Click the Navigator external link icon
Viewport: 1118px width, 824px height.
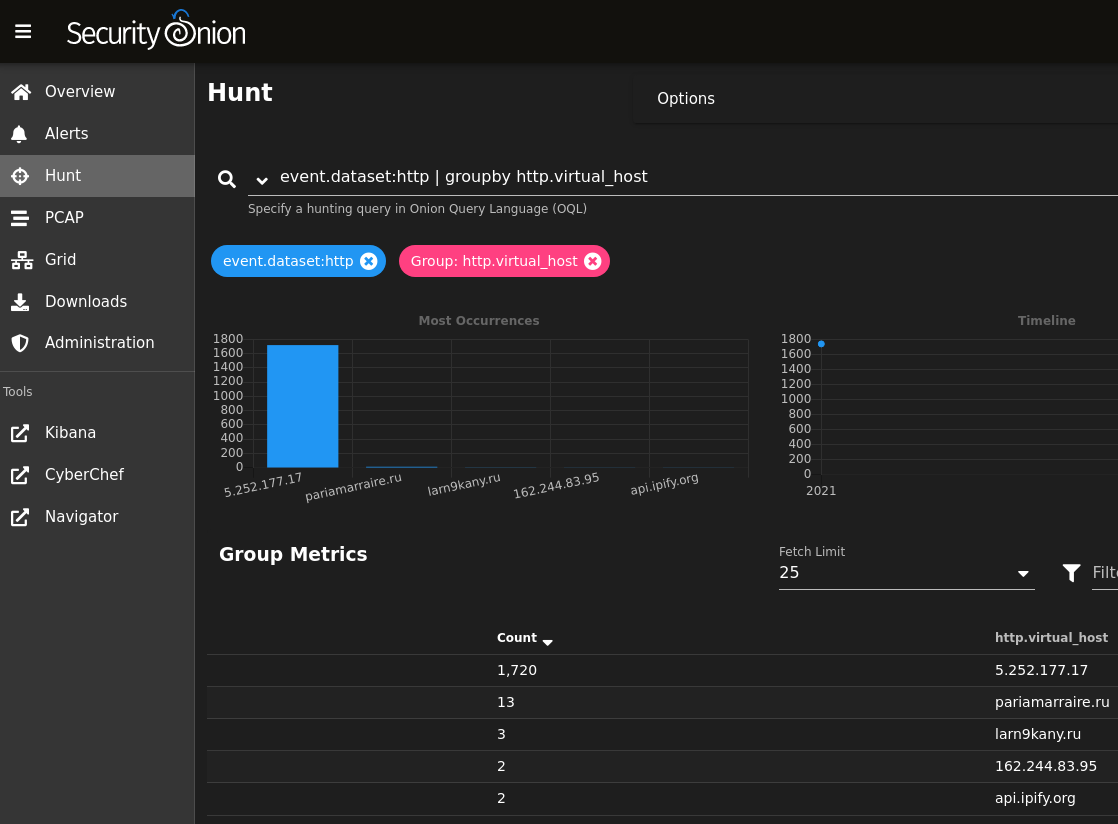click(20, 517)
